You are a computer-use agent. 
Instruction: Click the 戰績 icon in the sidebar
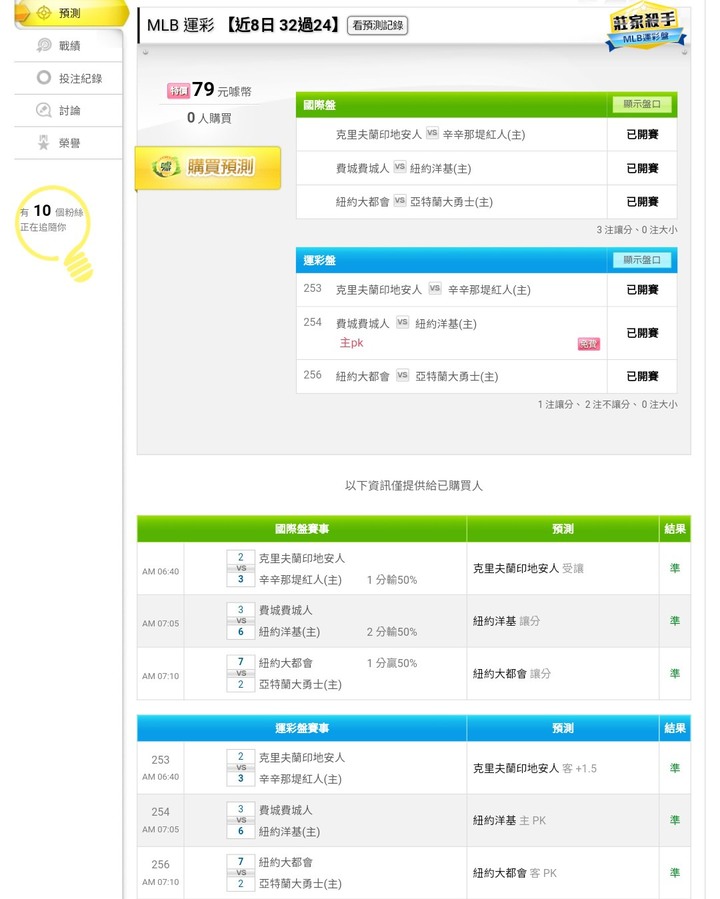44,45
